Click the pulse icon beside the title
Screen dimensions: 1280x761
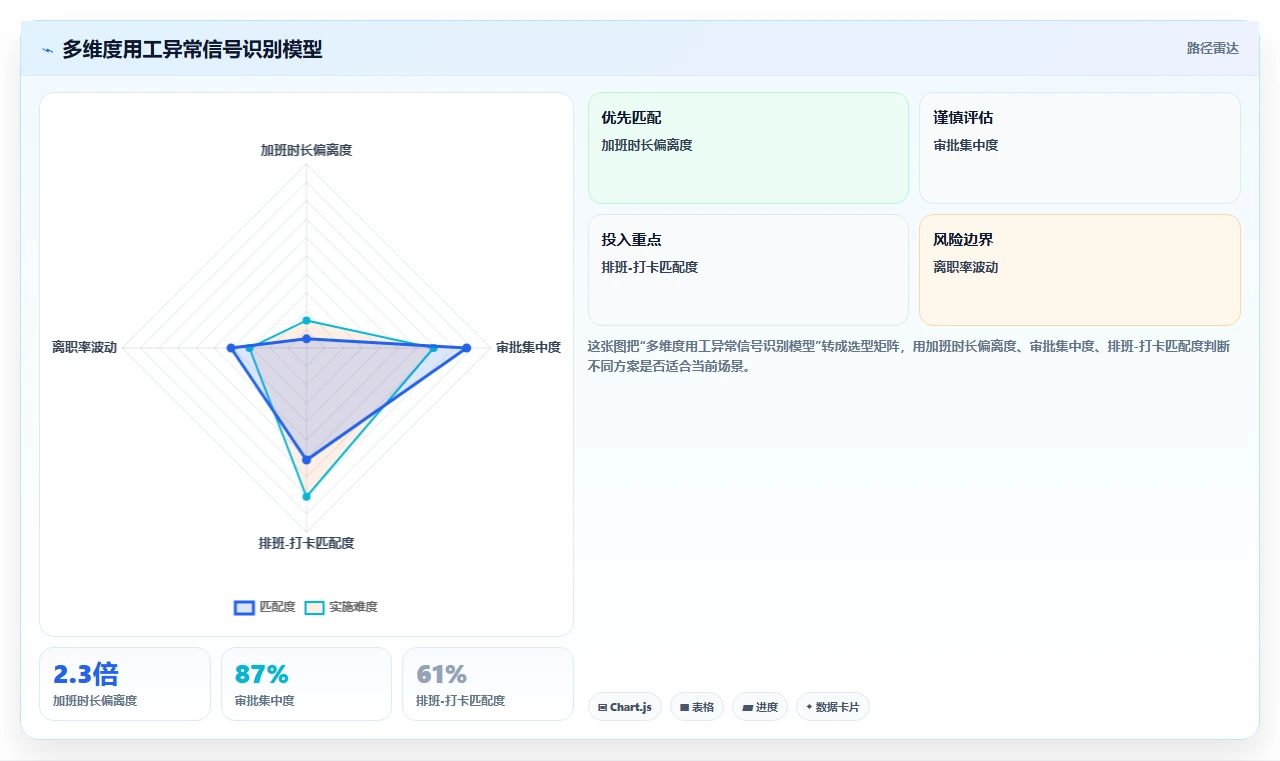pos(47,49)
